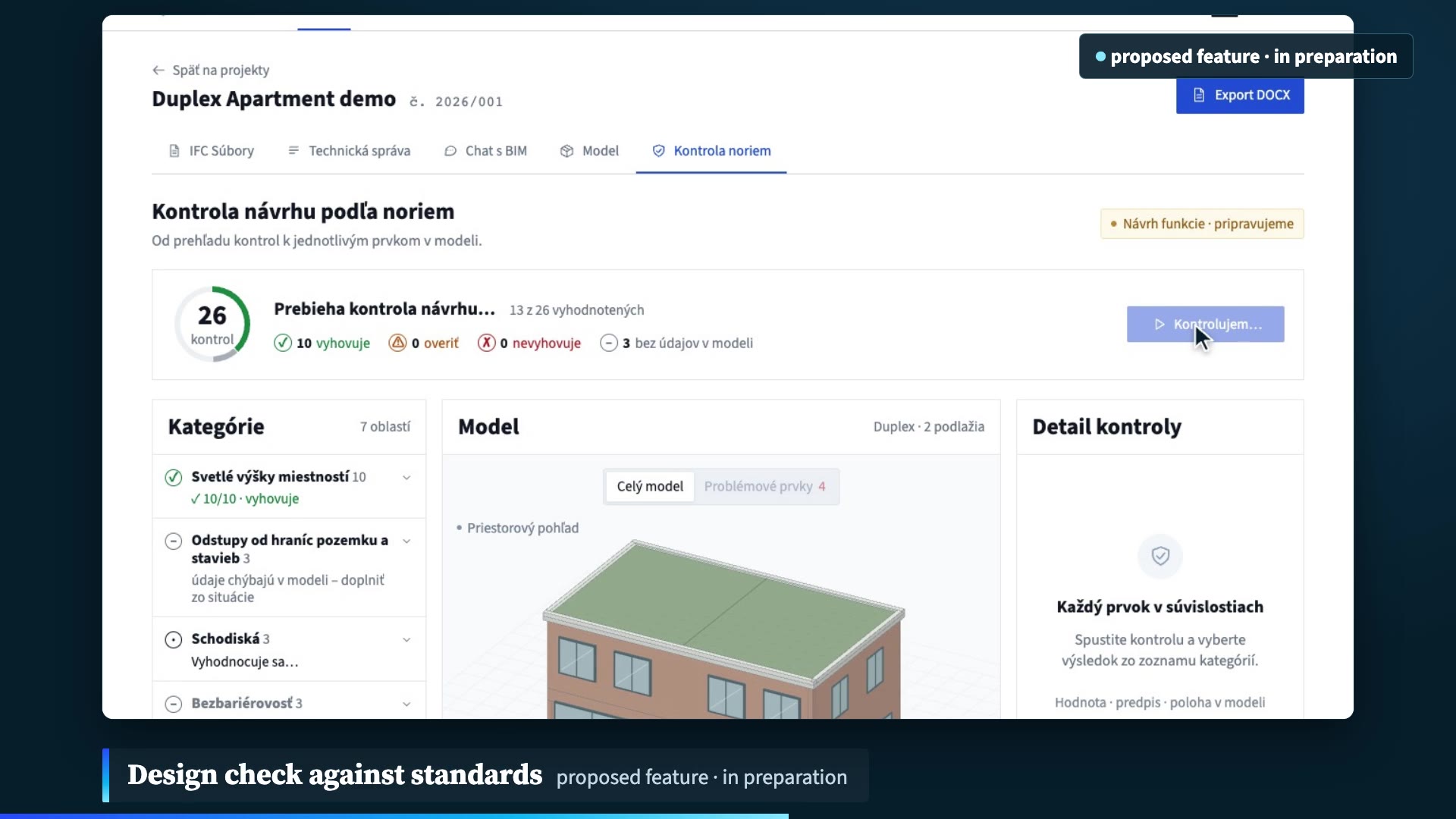Click 3 bez údajov v modeli text

coord(688,343)
